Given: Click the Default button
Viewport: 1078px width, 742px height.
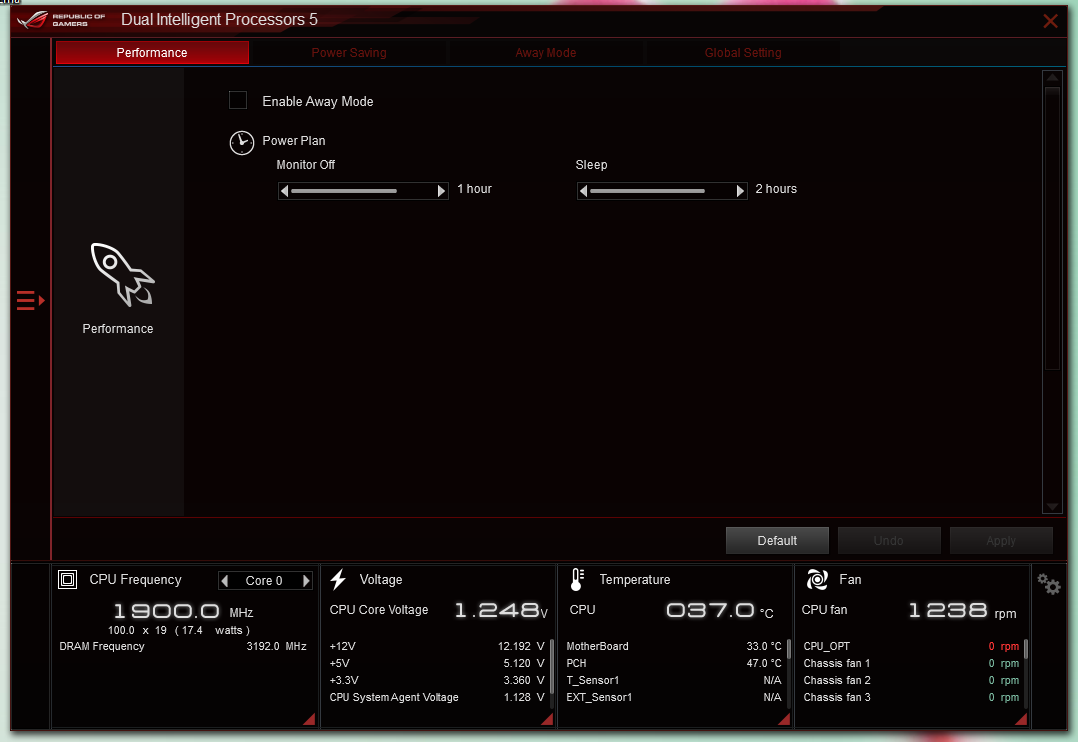Looking at the screenshot, I should pyautogui.click(x=777, y=541).
